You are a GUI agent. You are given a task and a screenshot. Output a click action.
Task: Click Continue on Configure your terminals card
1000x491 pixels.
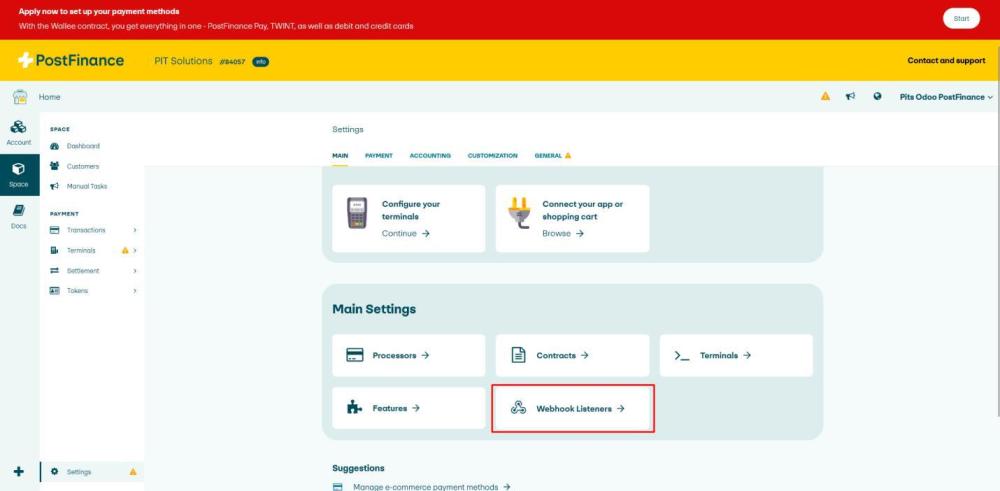[406, 233]
